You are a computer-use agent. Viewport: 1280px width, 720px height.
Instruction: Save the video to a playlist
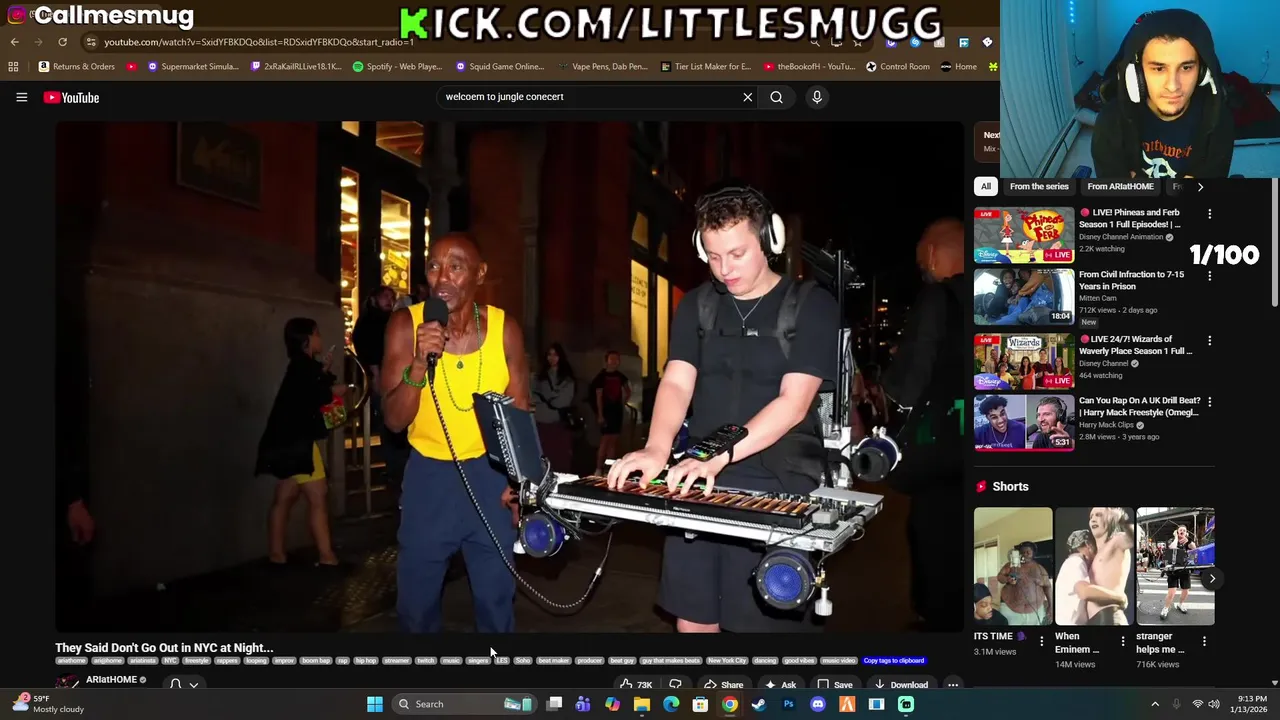pyautogui.click(x=835, y=684)
